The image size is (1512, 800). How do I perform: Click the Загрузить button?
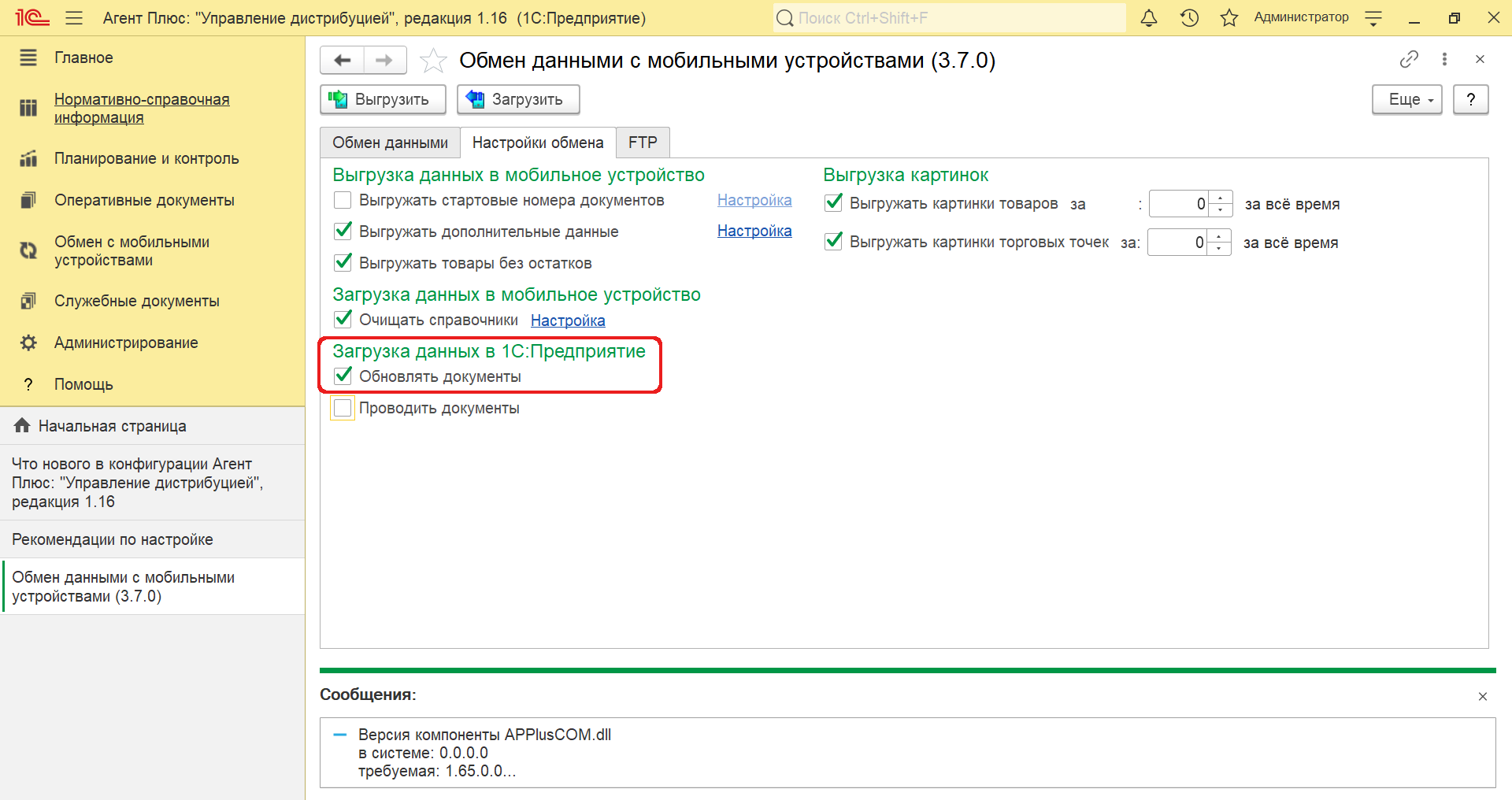pos(518,99)
